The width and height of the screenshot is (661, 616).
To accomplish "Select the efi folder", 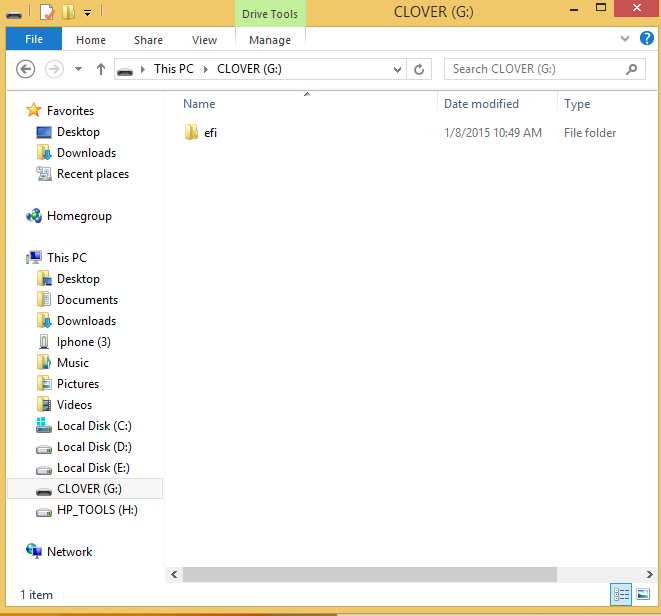I will (210, 133).
